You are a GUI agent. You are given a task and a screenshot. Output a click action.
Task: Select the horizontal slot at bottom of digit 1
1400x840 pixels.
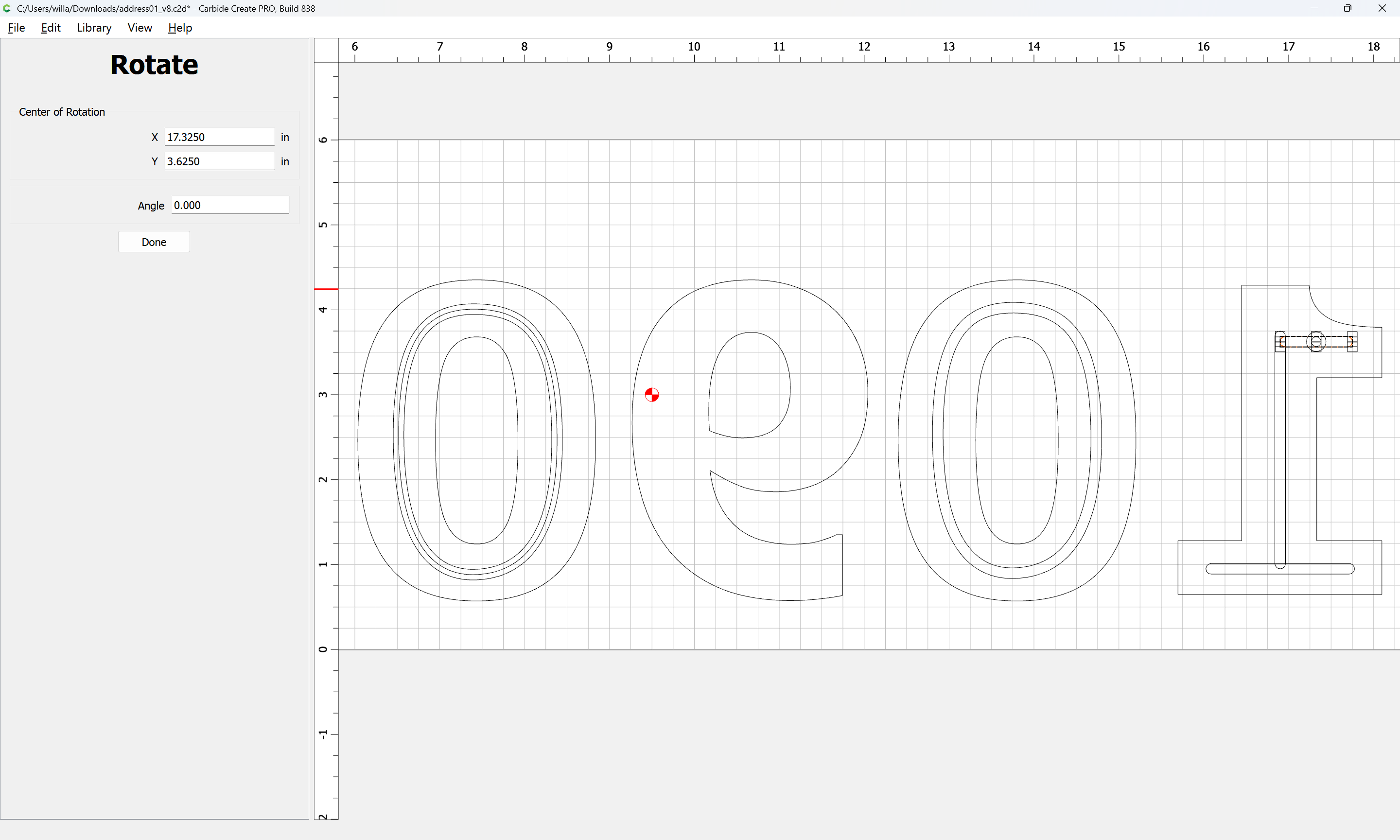1245,569
